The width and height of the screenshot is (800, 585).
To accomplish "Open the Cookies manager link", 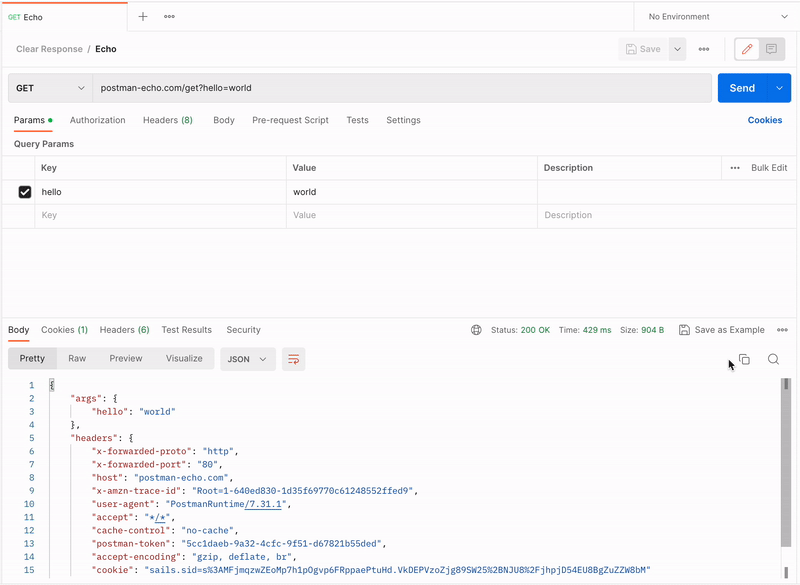I will tap(764, 120).
